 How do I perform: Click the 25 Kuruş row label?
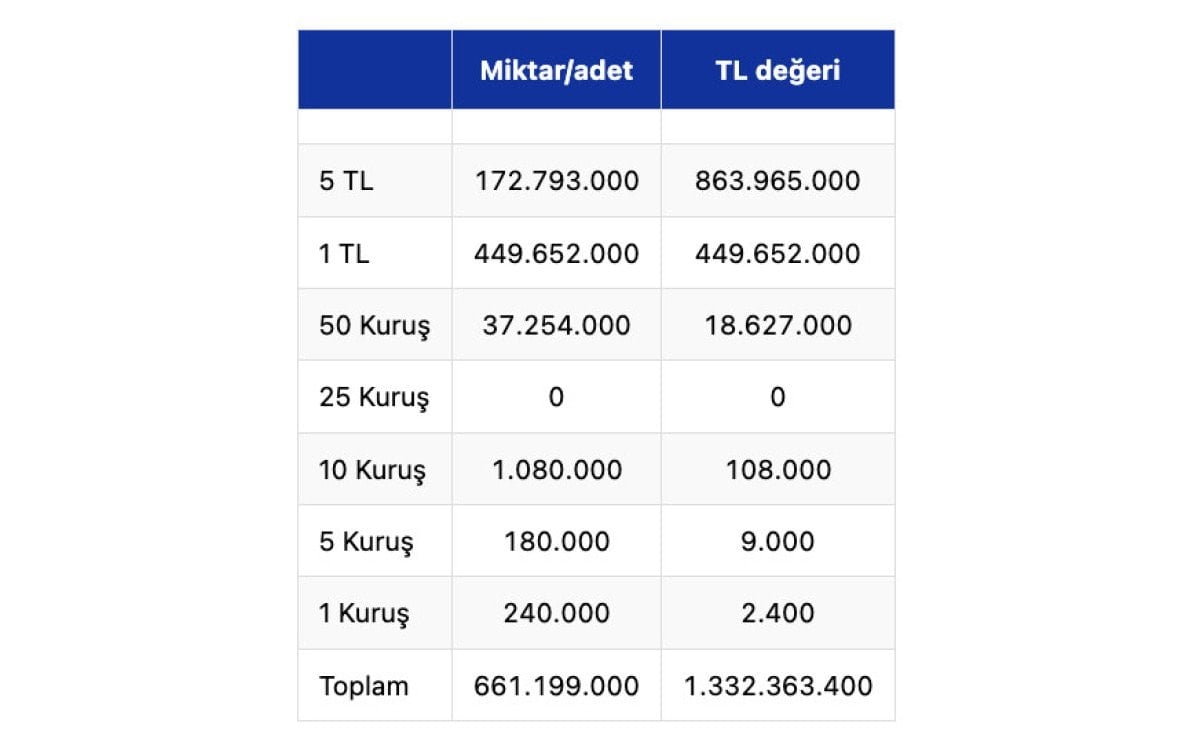click(374, 398)
